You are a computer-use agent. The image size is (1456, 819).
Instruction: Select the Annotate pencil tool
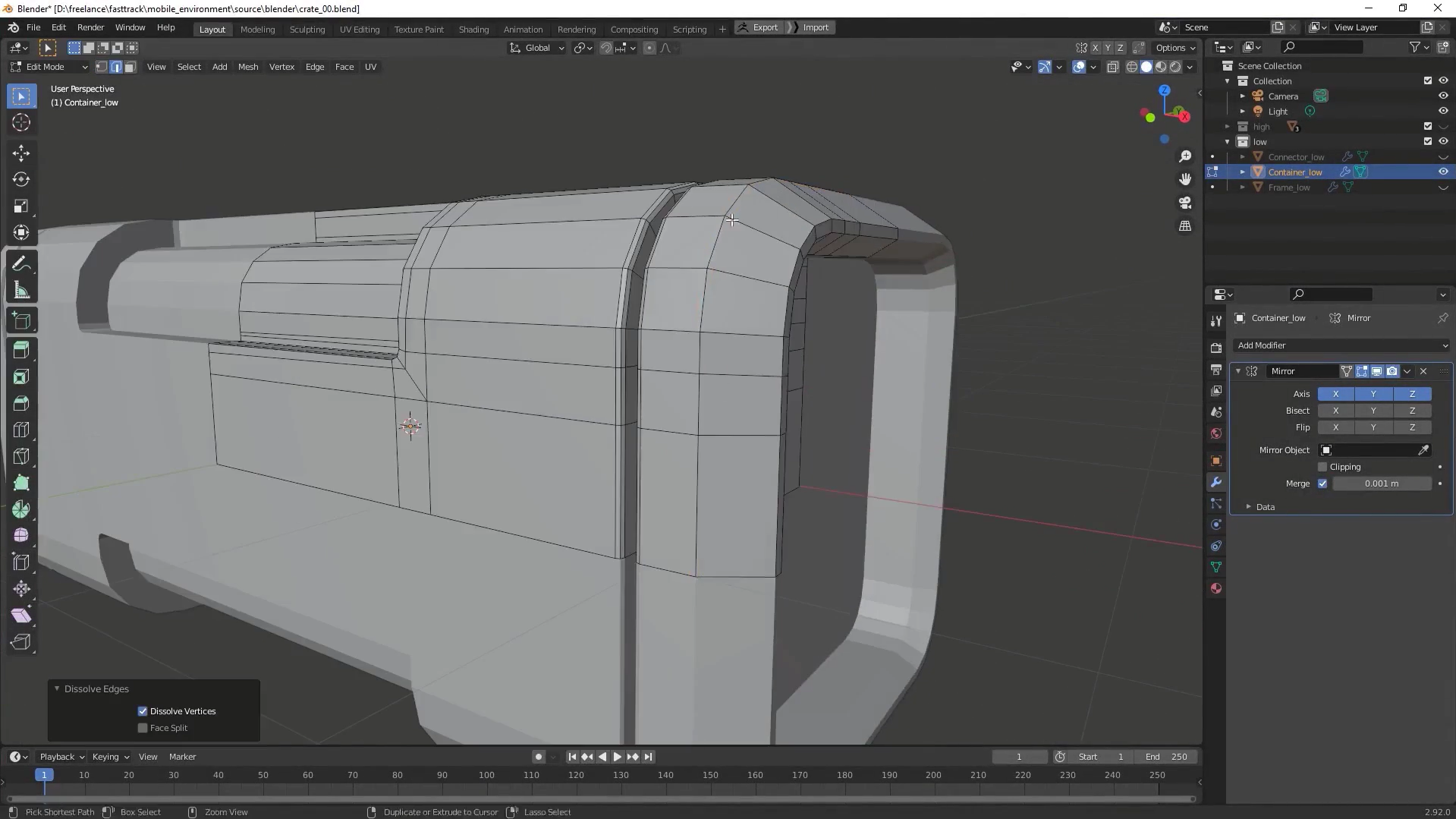click(21, 264)
